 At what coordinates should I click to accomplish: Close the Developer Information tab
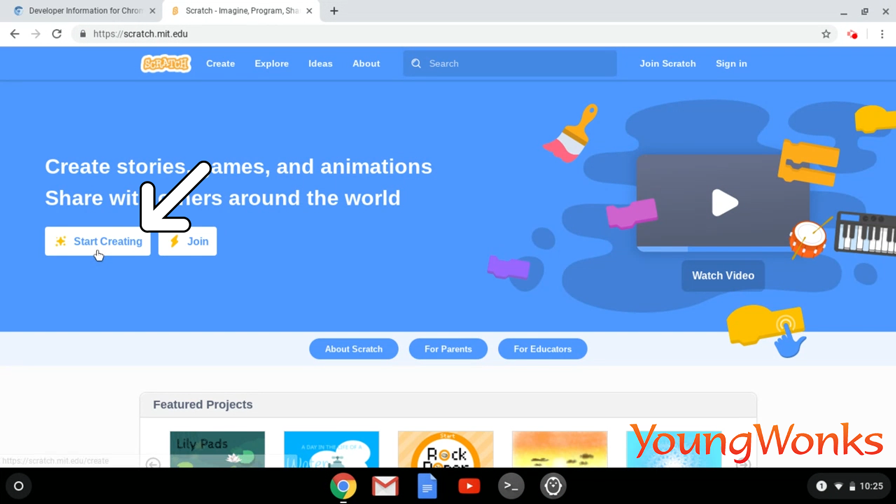coord(153,11)
